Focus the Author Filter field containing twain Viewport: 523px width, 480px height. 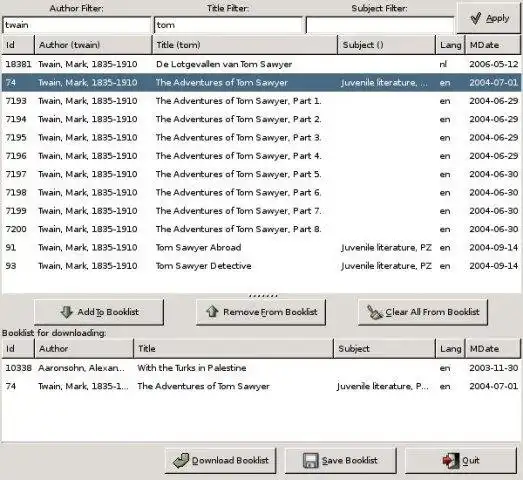(77, 25)
